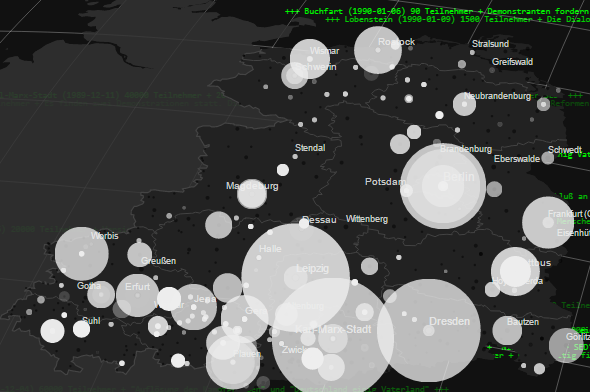
Task: Select the Stendal label
Action: pyautogui.click(x=310, y=148)
